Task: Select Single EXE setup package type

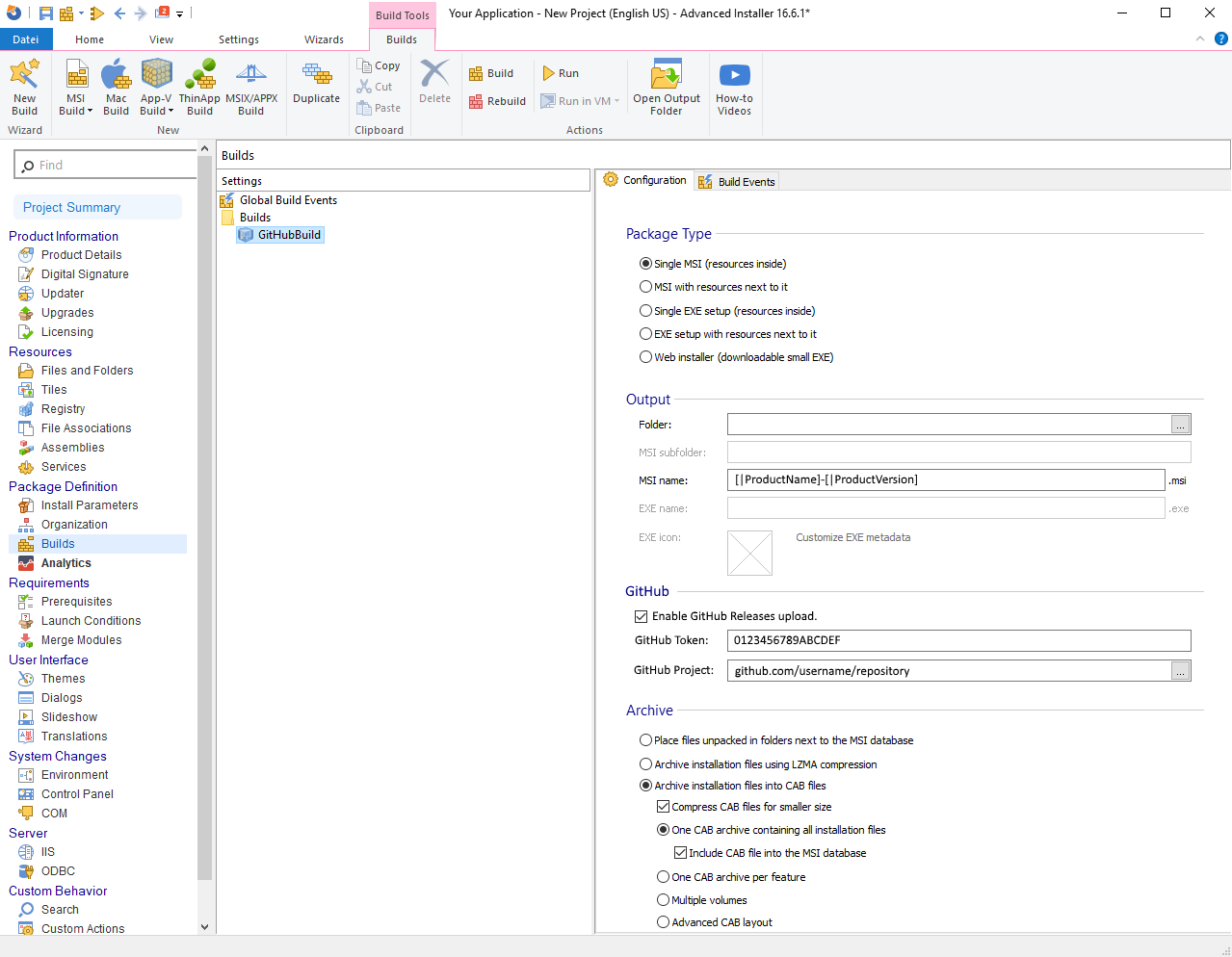Action: pos(646,311)
